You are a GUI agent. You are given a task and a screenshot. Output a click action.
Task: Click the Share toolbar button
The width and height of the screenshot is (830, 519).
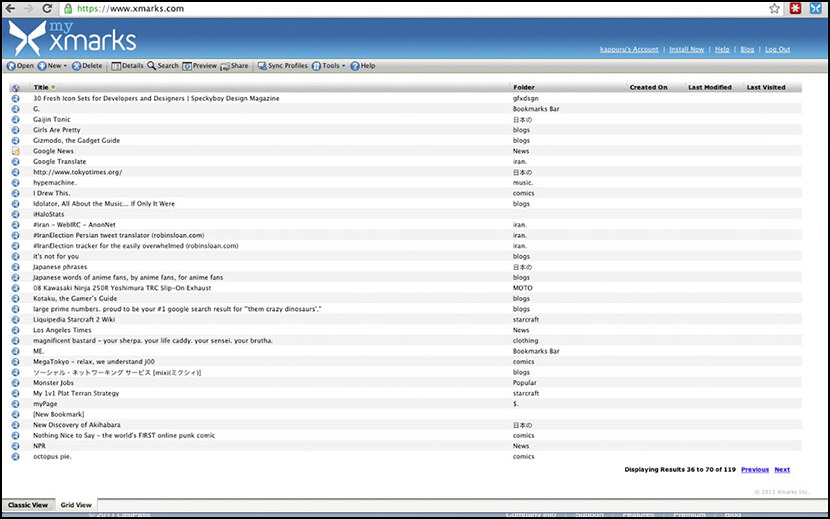[x=234, y=66]
